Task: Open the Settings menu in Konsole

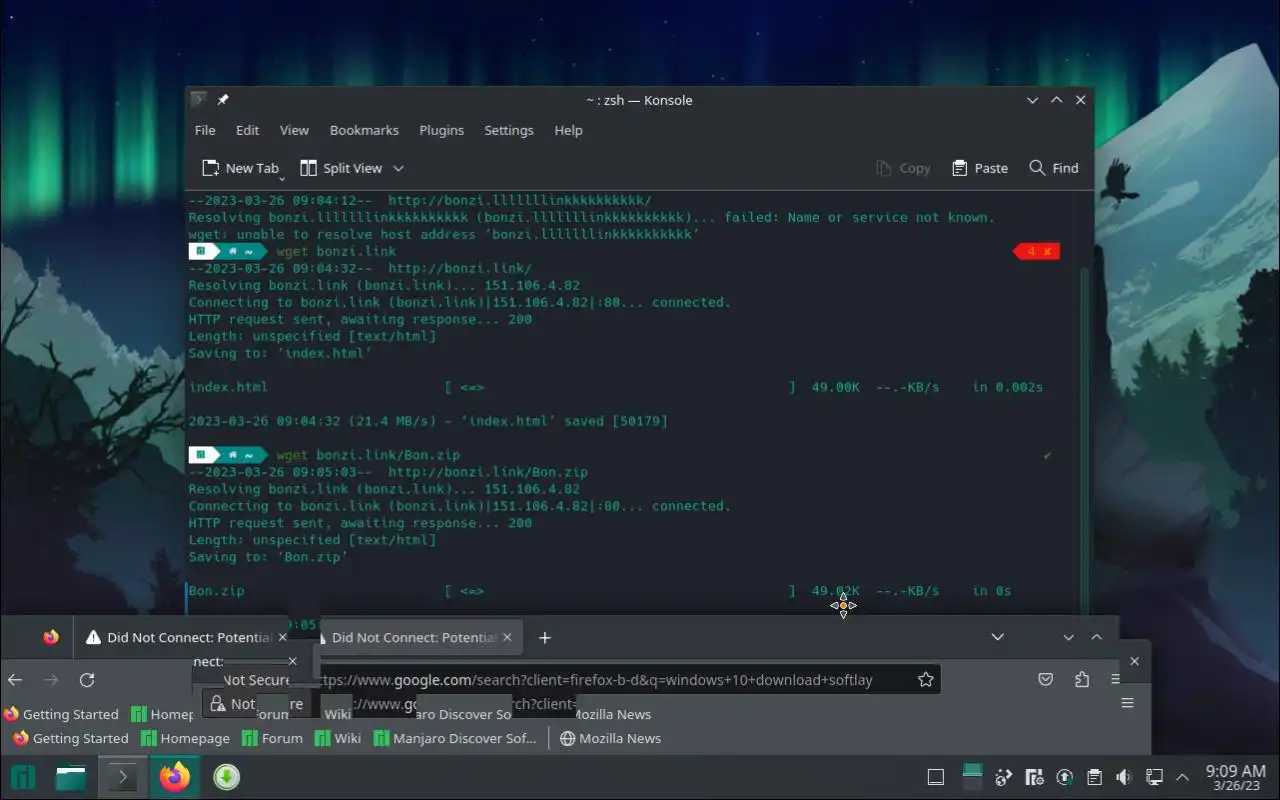Action: pos(509,130)
